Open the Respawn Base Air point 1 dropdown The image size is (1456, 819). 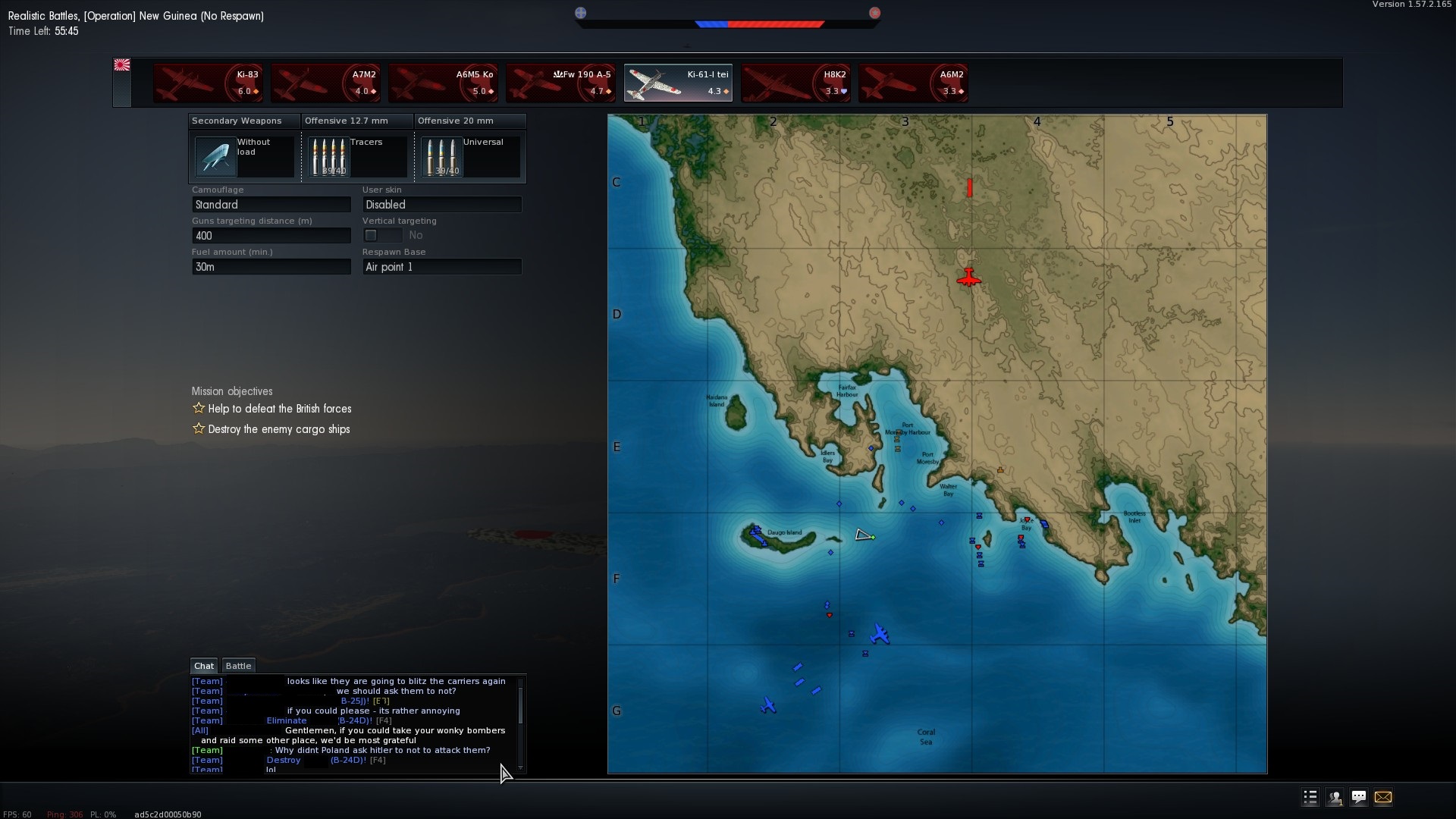[x=442, y=267]
